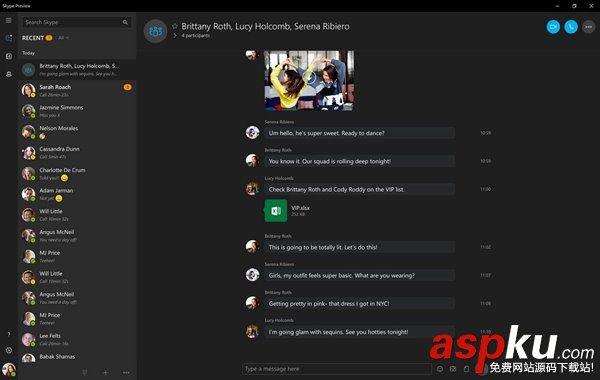Image resolution: width=600 pixels, height=380 pixels.
Task: Open the All filter dropdown
Action: click(64, 38)
